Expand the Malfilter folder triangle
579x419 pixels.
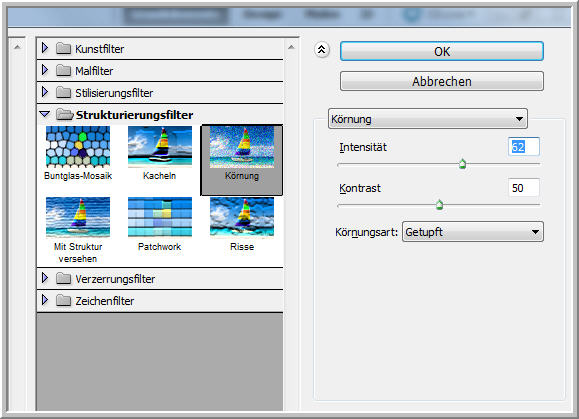45,70
